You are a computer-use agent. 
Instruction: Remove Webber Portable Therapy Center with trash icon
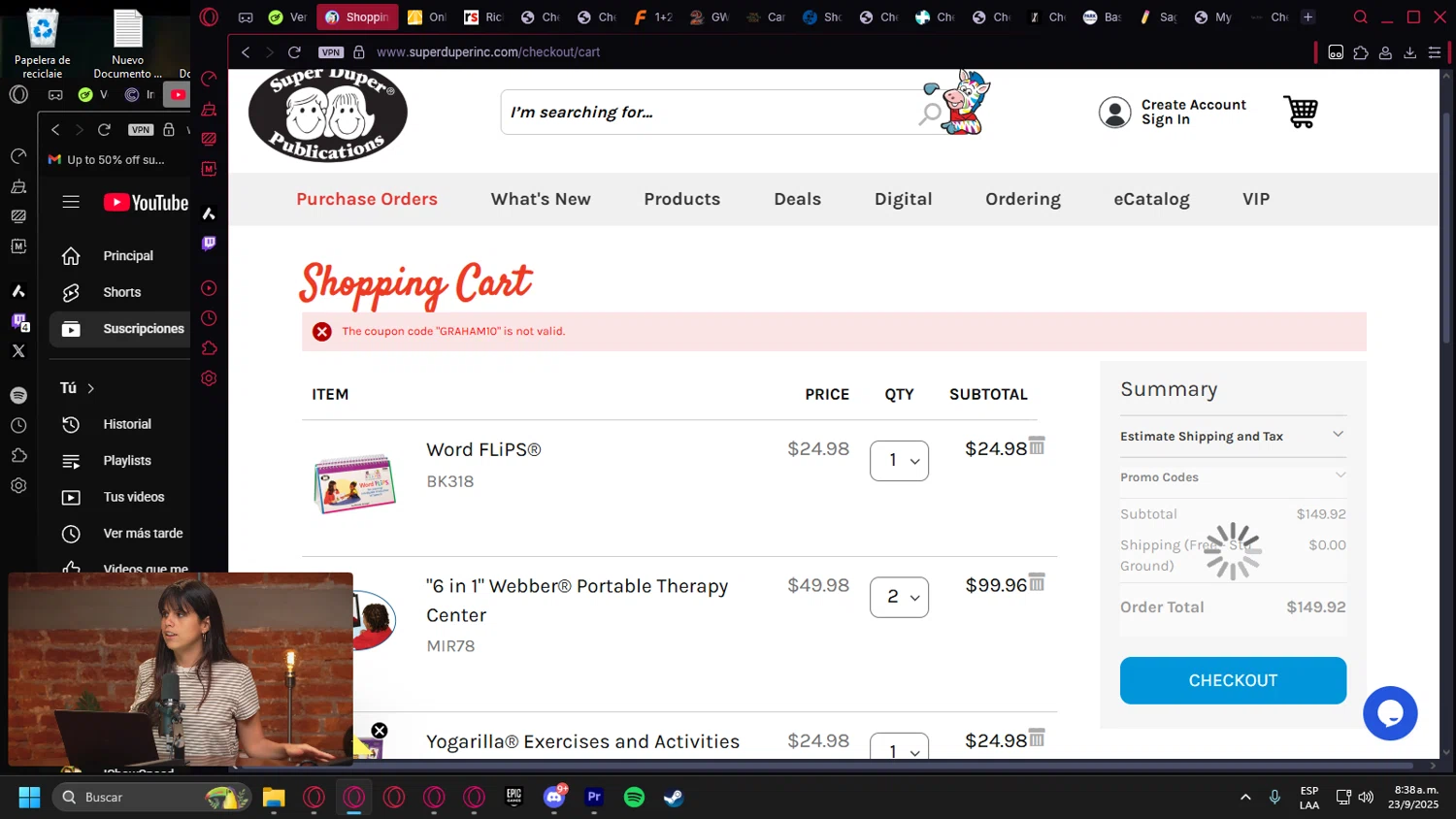point(1037,581)
